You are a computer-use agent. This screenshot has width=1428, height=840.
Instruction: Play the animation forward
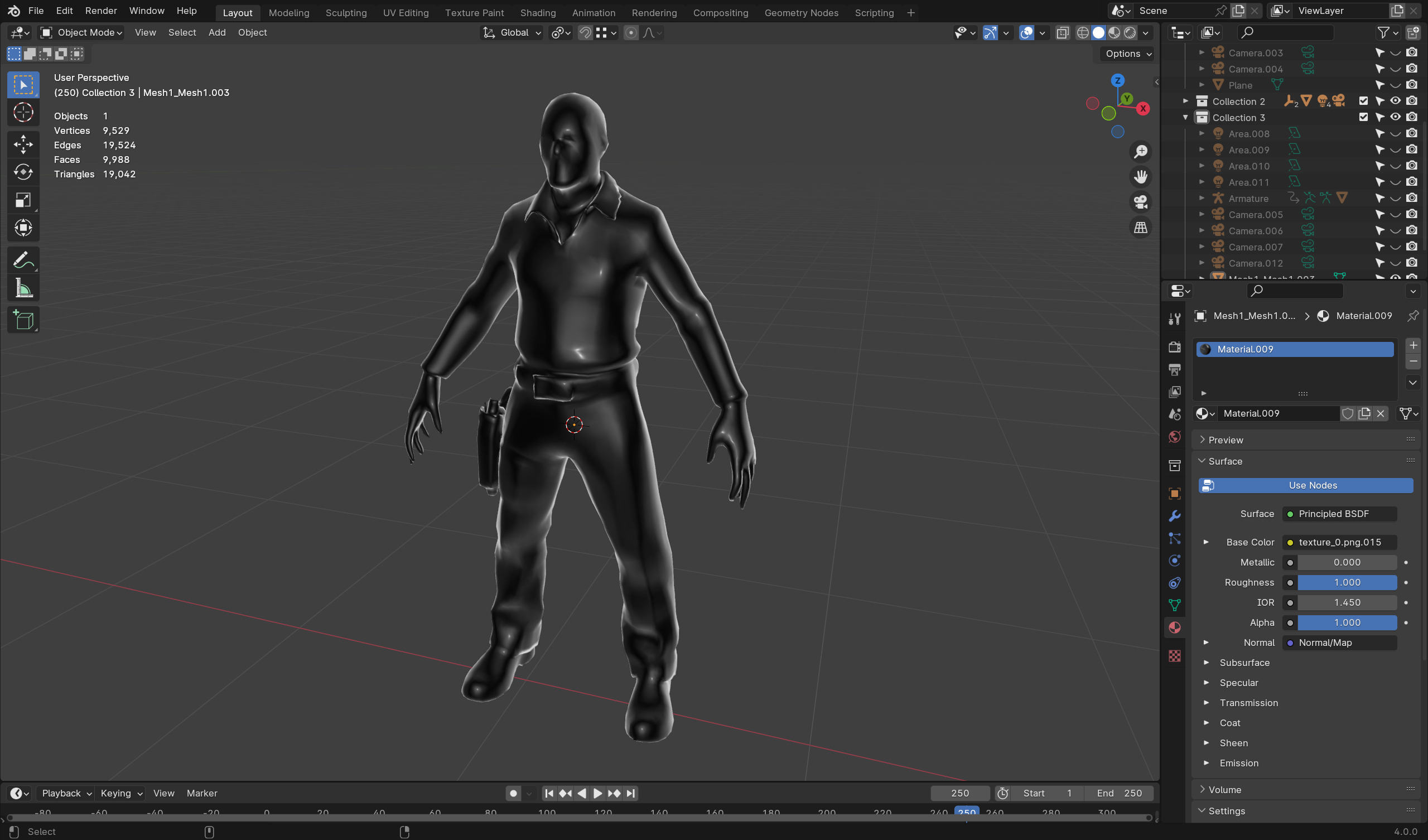pyautogui.click(x=597, y=793)
